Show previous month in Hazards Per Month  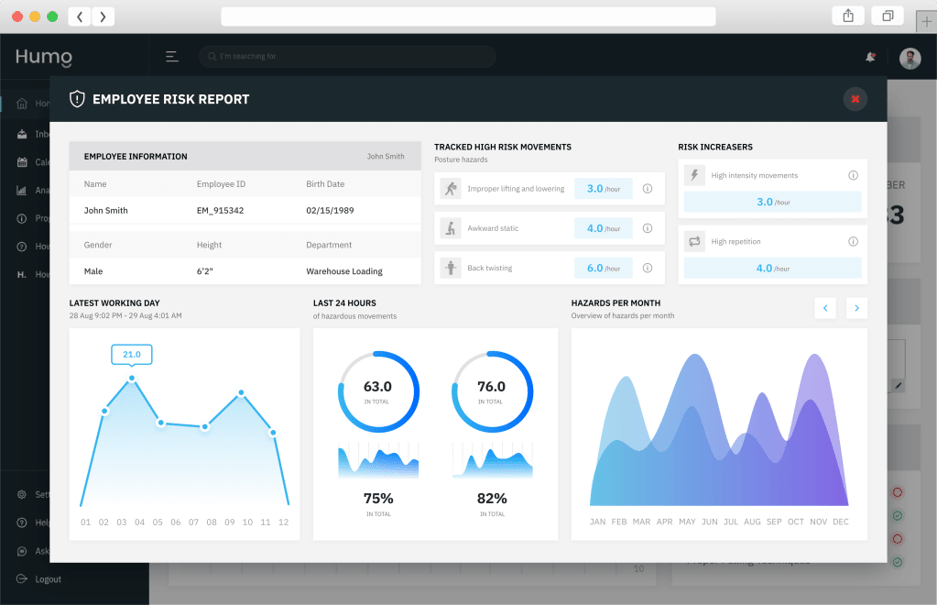(825, 308)
